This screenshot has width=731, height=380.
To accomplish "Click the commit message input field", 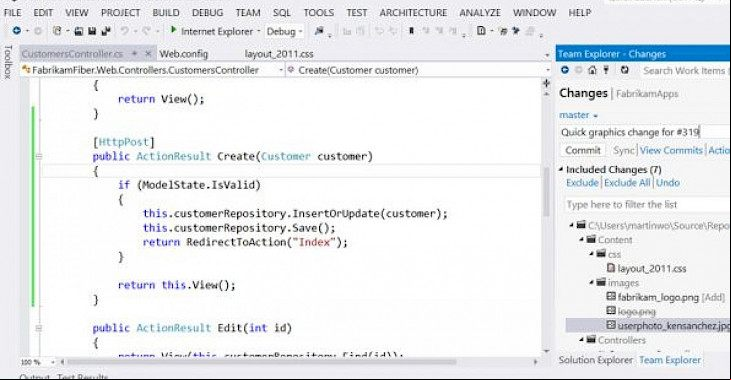I will 645,132.
